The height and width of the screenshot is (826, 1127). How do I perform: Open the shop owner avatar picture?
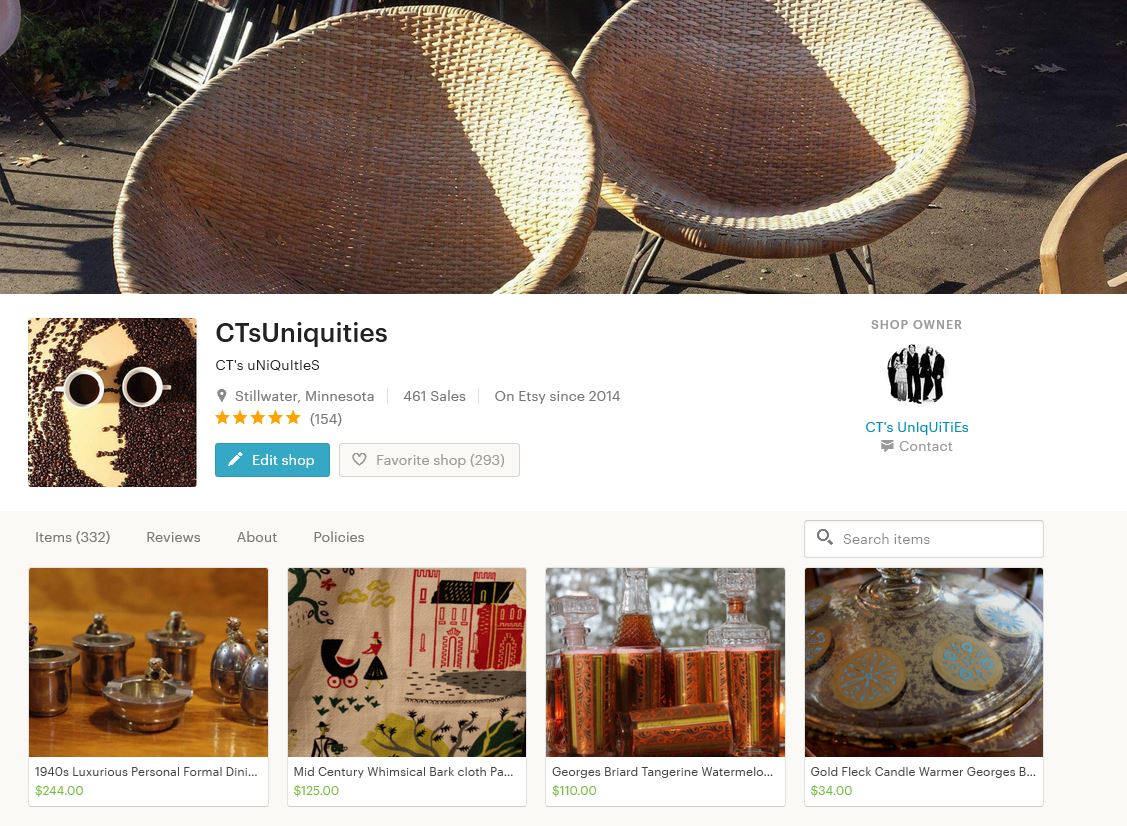pyautogui.click(x=916, y=374)
